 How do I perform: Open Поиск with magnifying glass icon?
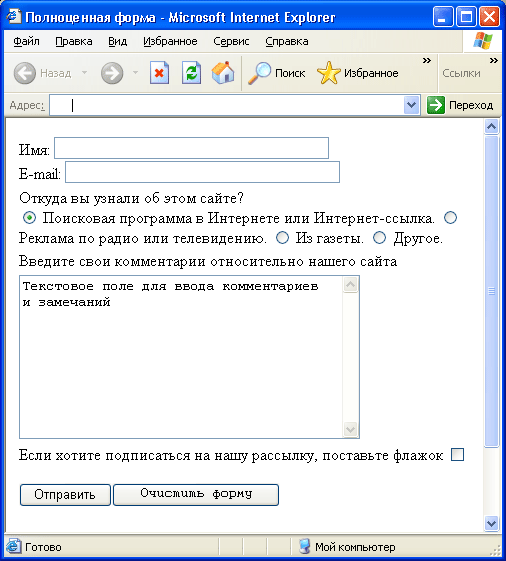click(259, 73)
